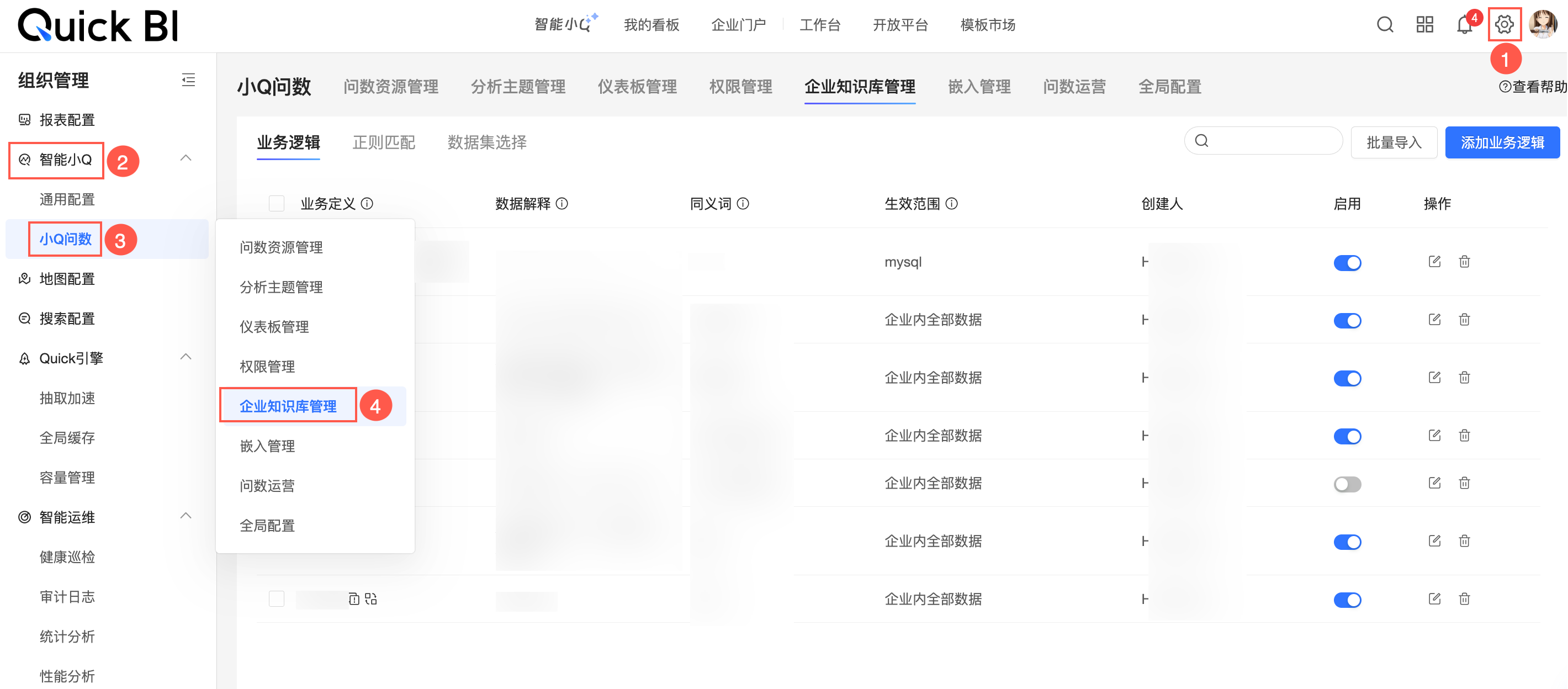Collapse the 智能小Q section

point(186,158)
